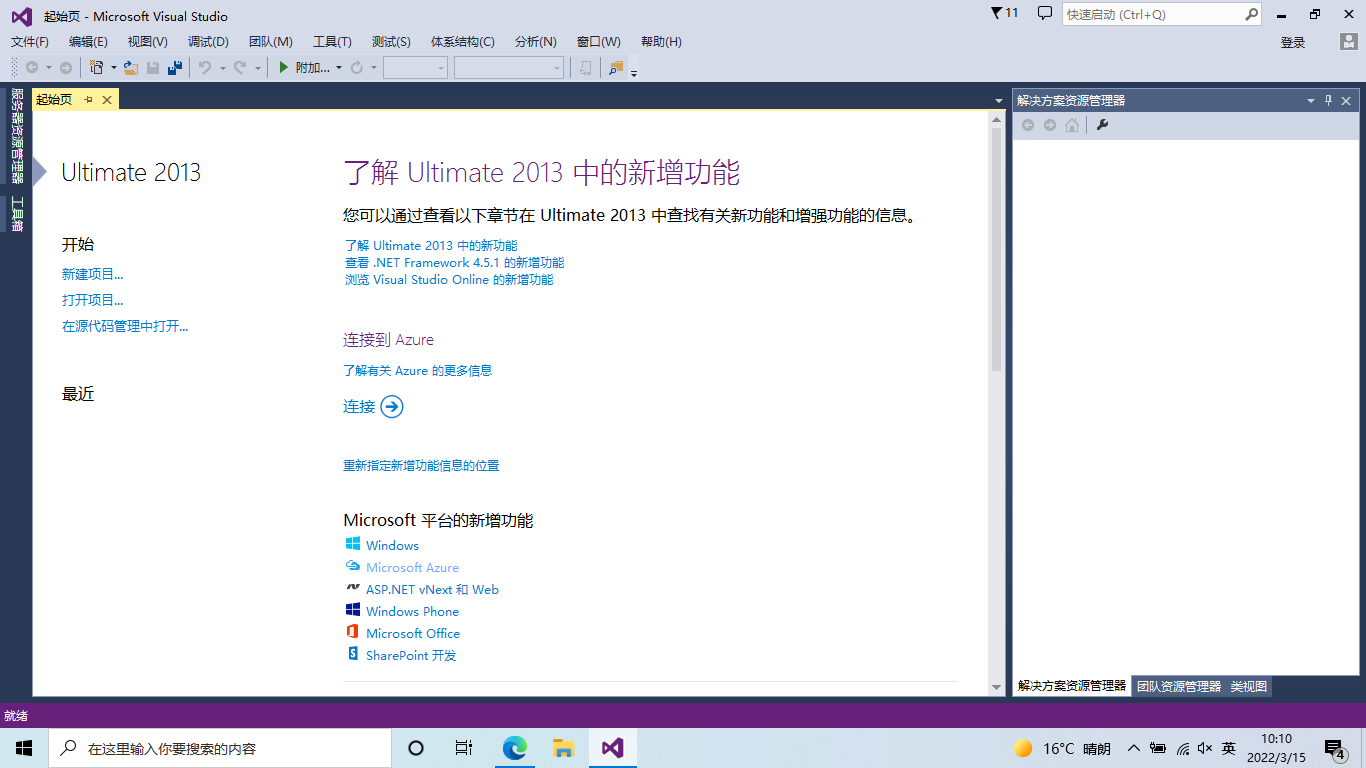Open the 体系结构(C) menu

pyautogui.click(x=462, y=41)
